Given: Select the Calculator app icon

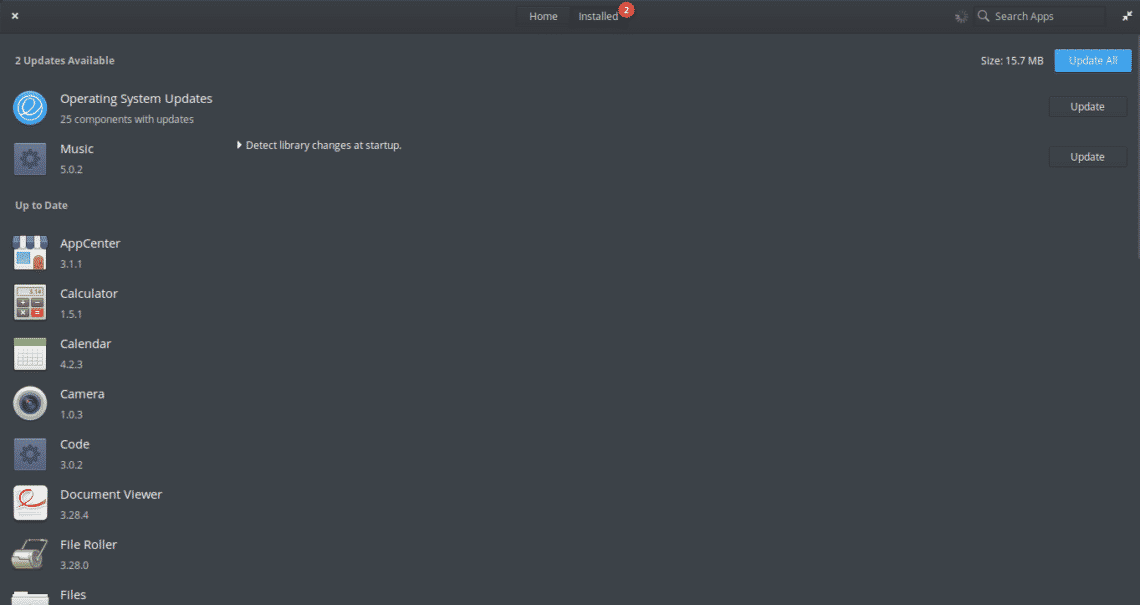Looking at the screenshot, I should [x=30, y=302].
